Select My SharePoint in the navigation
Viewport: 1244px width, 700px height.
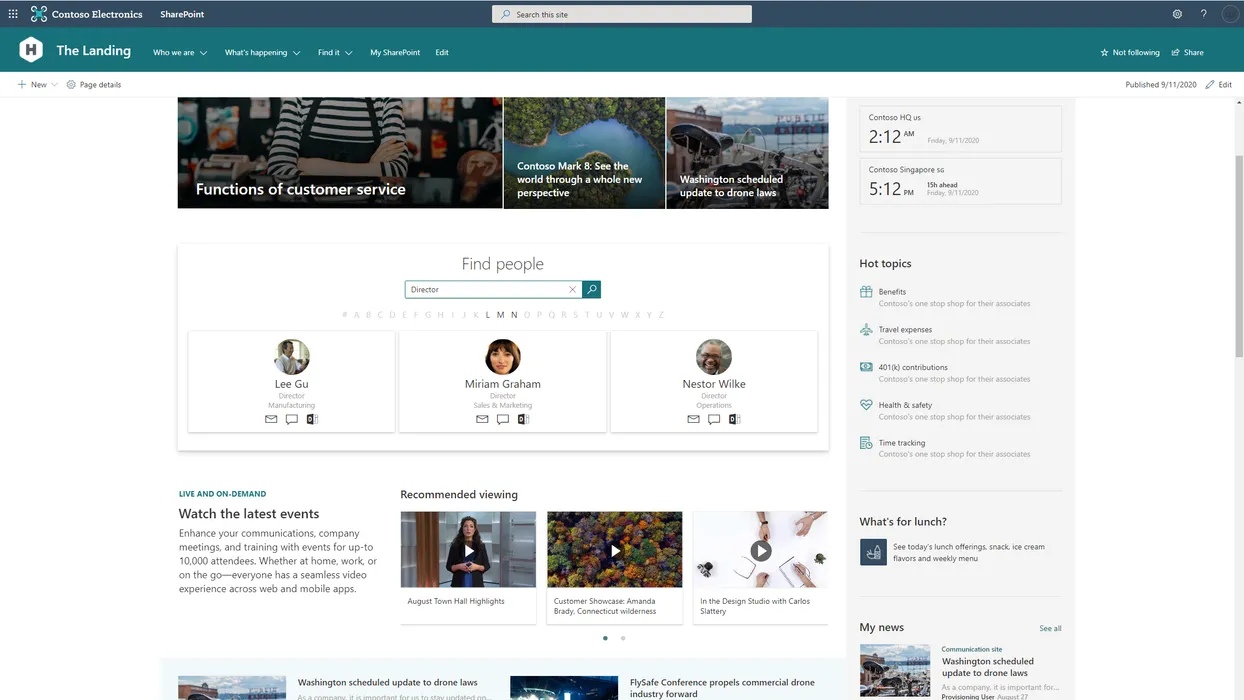point(394,52)
